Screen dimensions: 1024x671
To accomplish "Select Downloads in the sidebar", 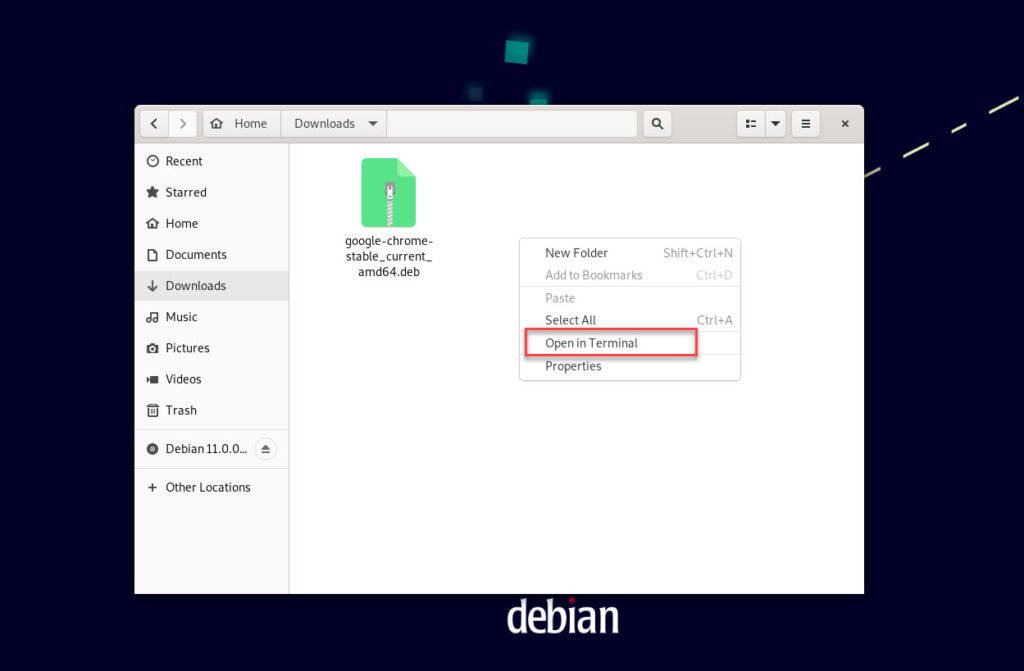I will [x=212, y=286].
